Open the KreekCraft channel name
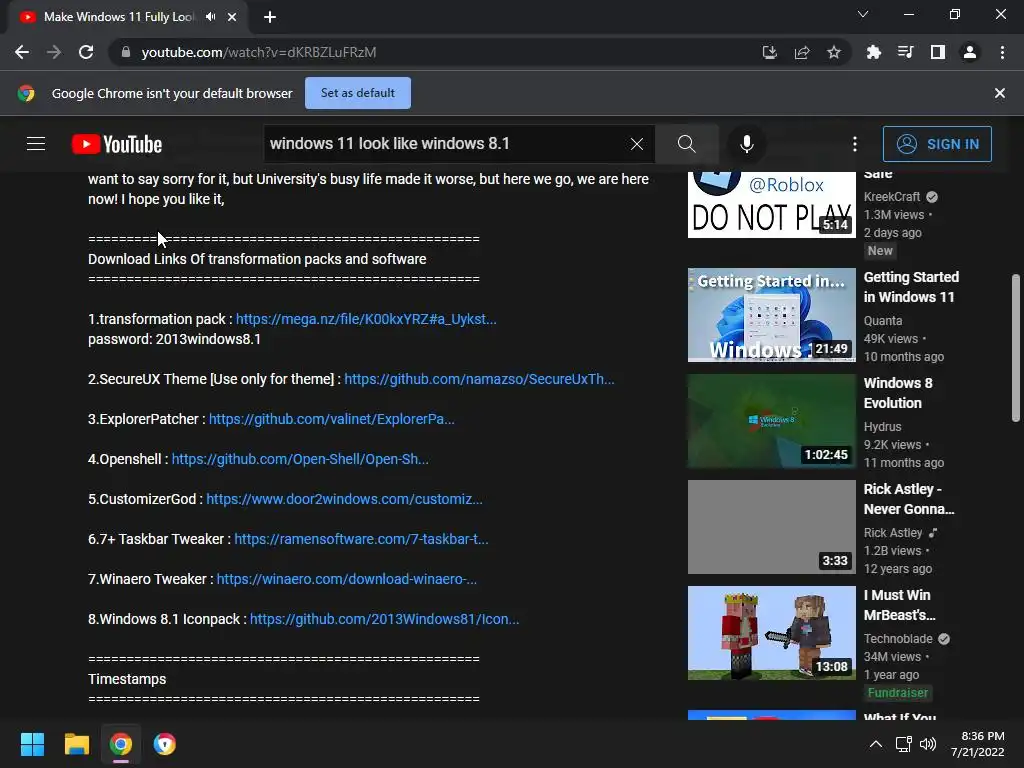The image size is (1024, 768). [891, 197]
